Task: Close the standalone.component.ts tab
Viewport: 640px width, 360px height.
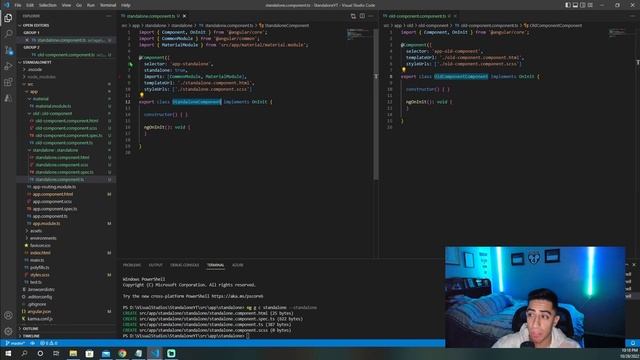Action: (184, 16)
